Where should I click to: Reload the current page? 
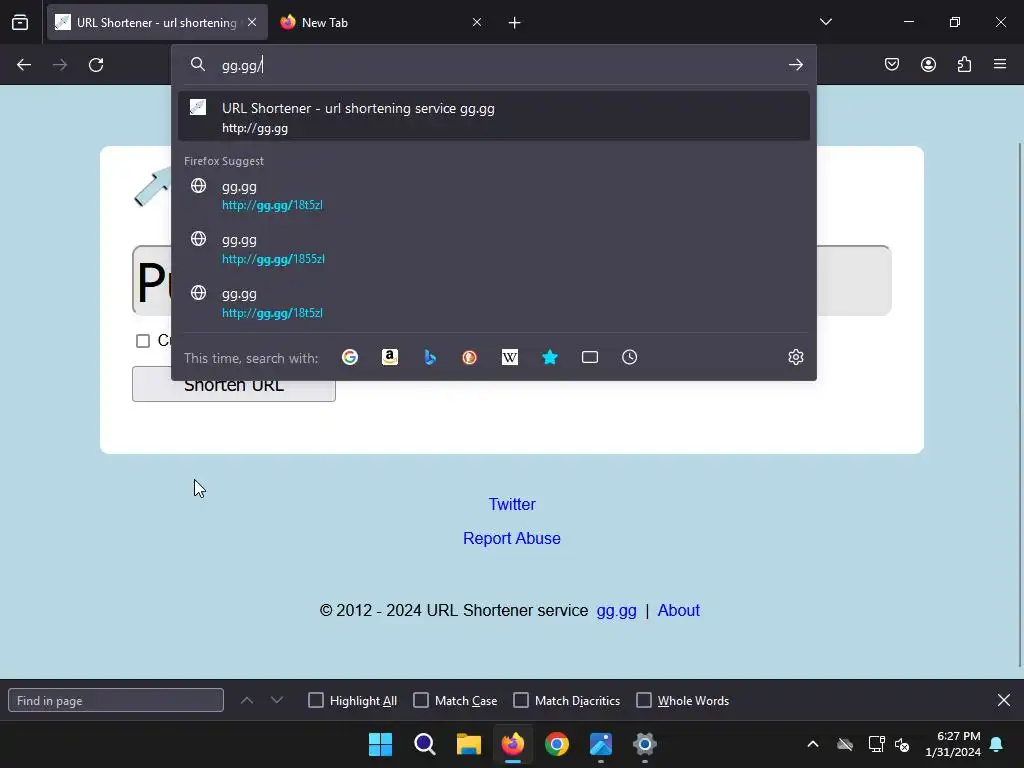(x=96, y=65)
